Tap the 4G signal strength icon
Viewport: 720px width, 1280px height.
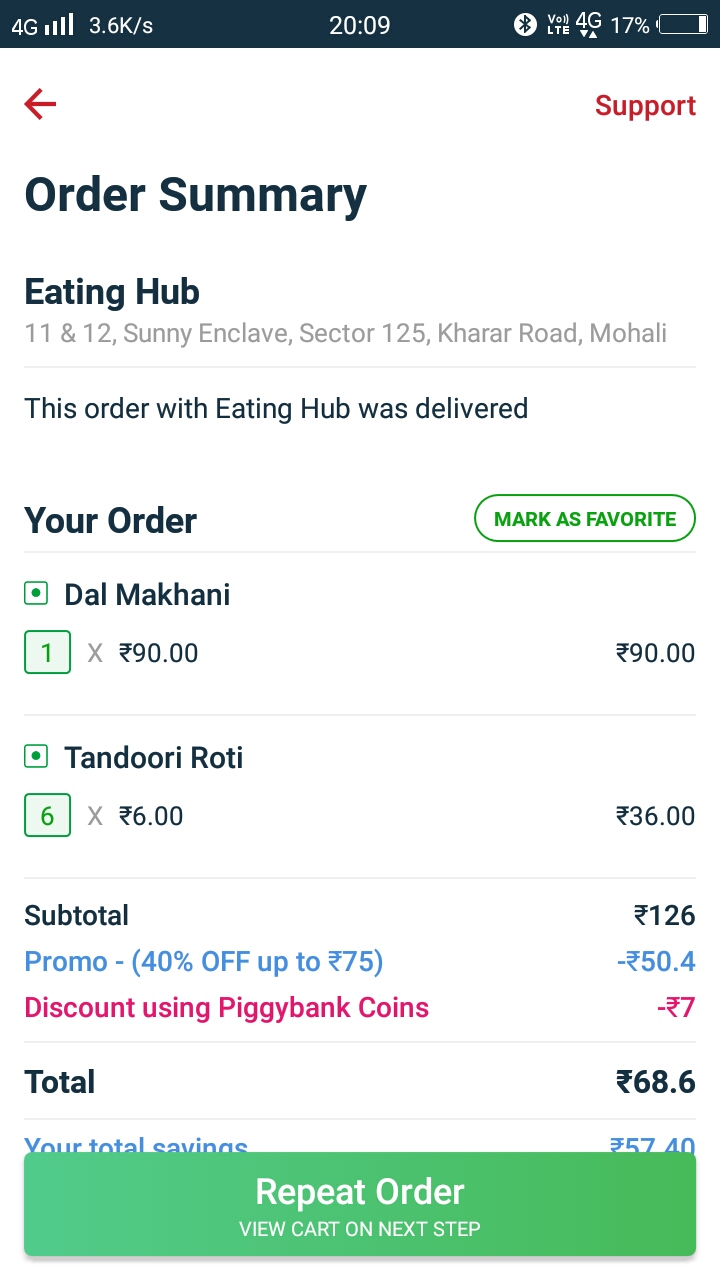click(41, 25)
